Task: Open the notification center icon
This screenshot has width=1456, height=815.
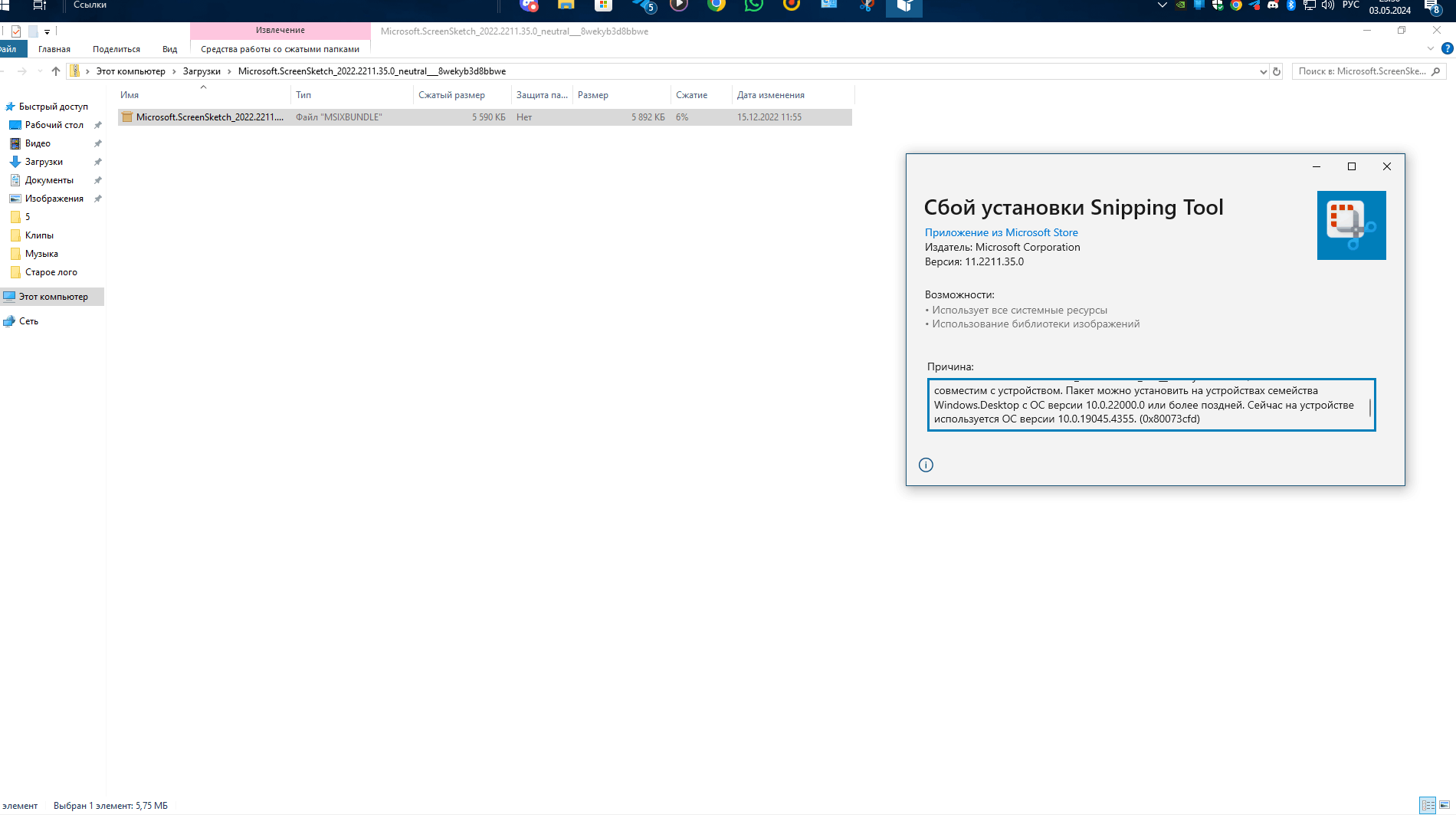Action: 1432,7
